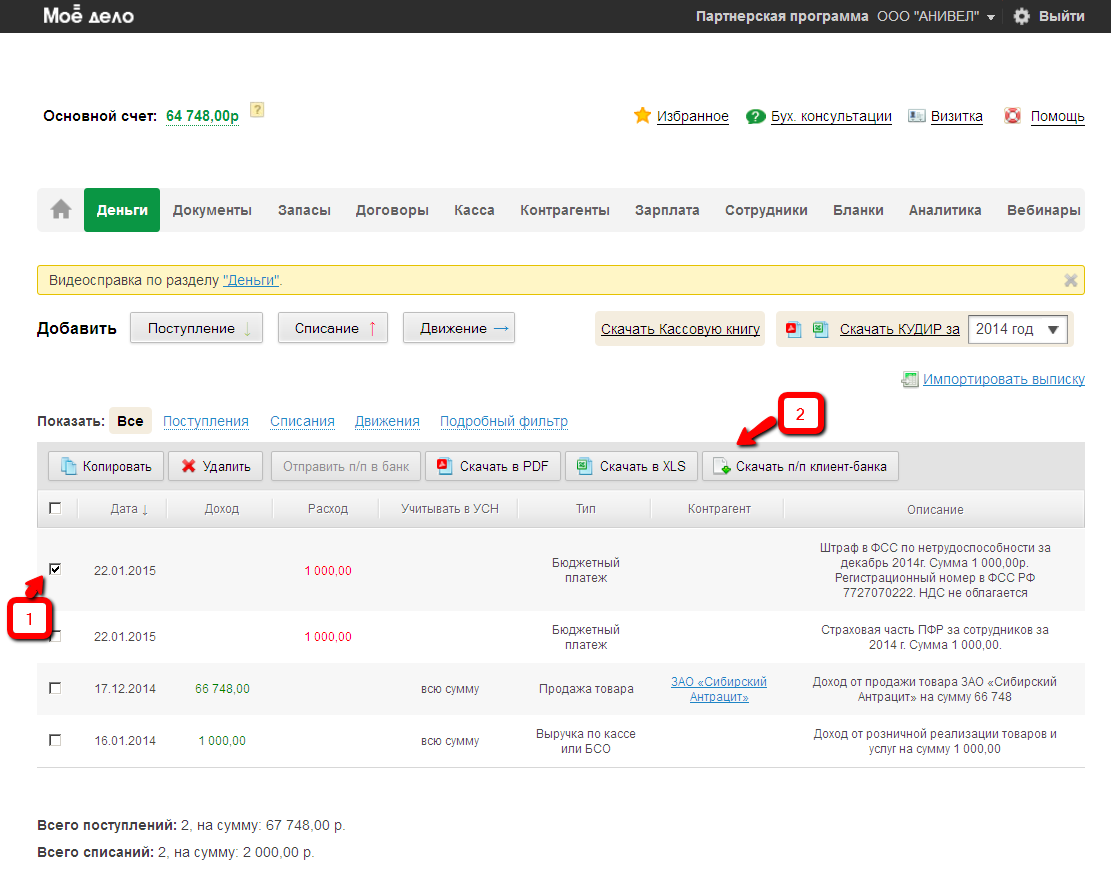1111x884 pixels.
Task: Click the Импортировать выписку icon
Action: (910, 380)
